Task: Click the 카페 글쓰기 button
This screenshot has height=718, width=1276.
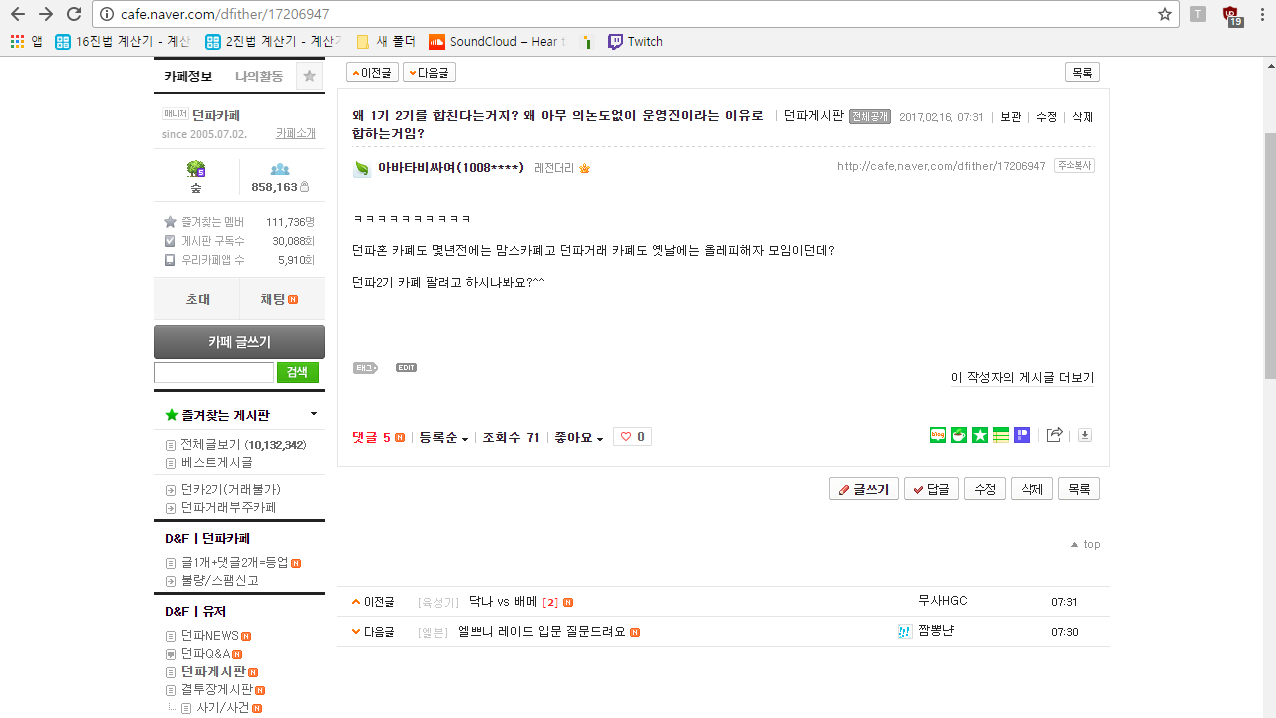Action: point(239,342)
